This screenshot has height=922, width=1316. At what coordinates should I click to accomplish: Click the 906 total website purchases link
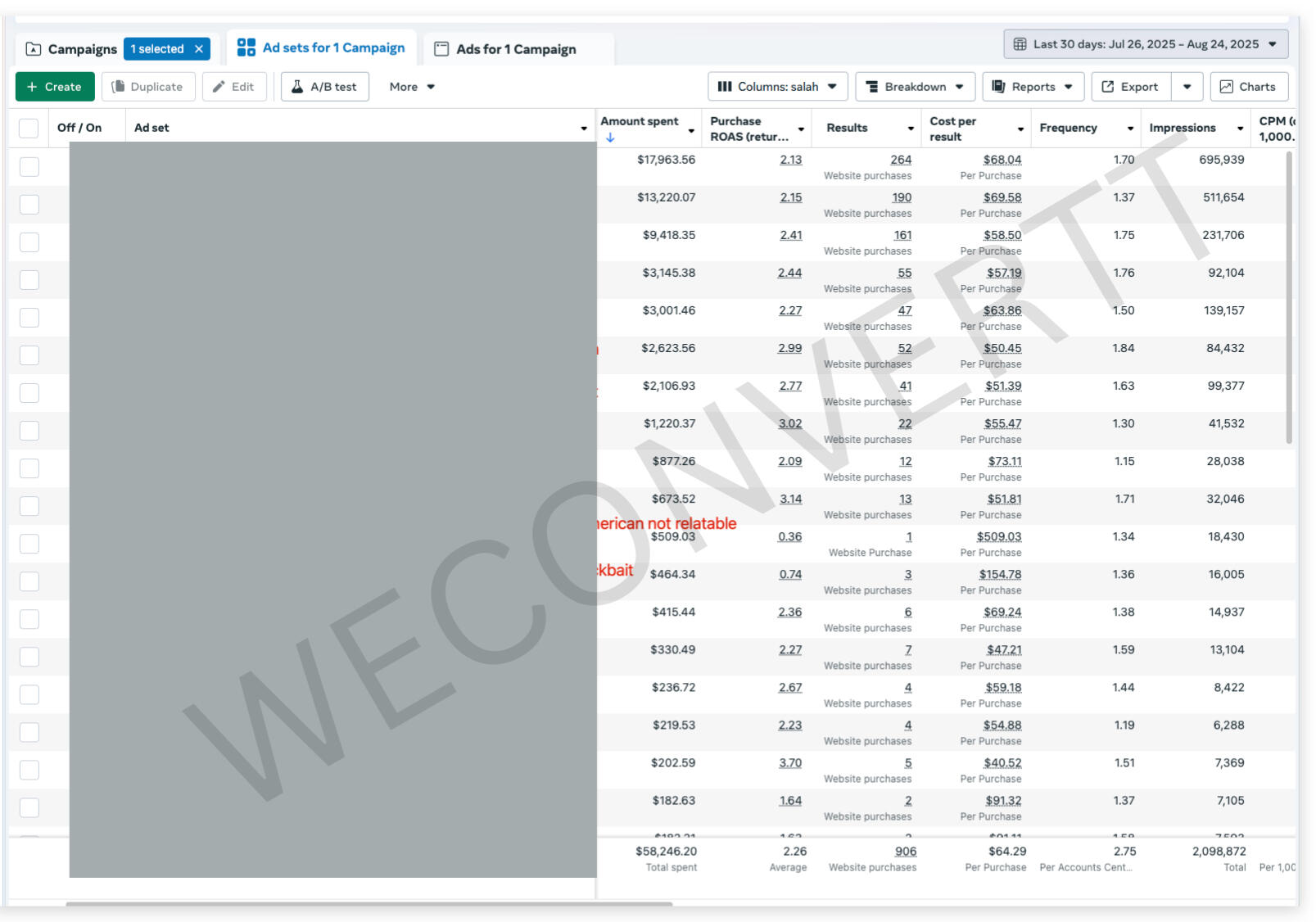905,852
